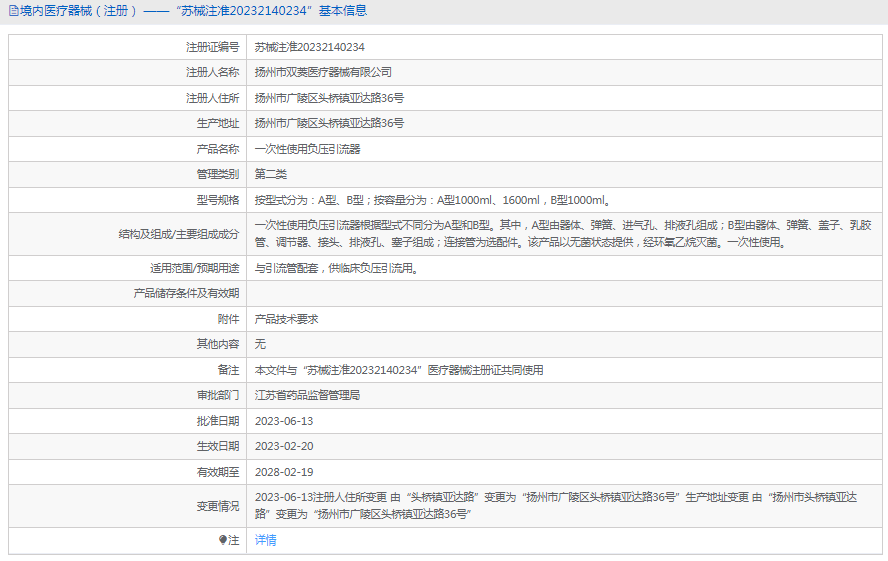
Task: Select management class value 第二类
Action: tap(271, 174)
